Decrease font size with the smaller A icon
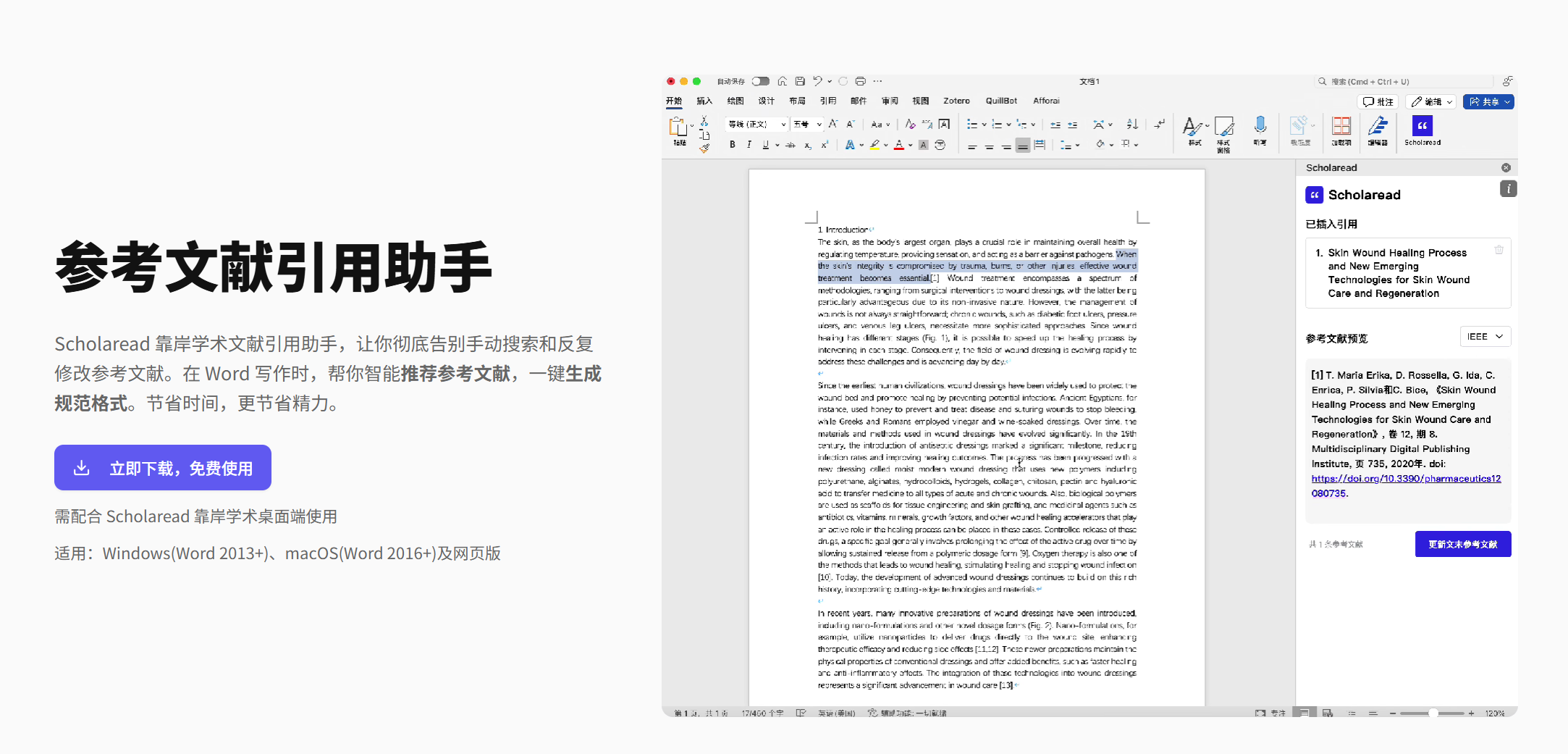The height and width of the screenshot is (754, 1568). 851,124
